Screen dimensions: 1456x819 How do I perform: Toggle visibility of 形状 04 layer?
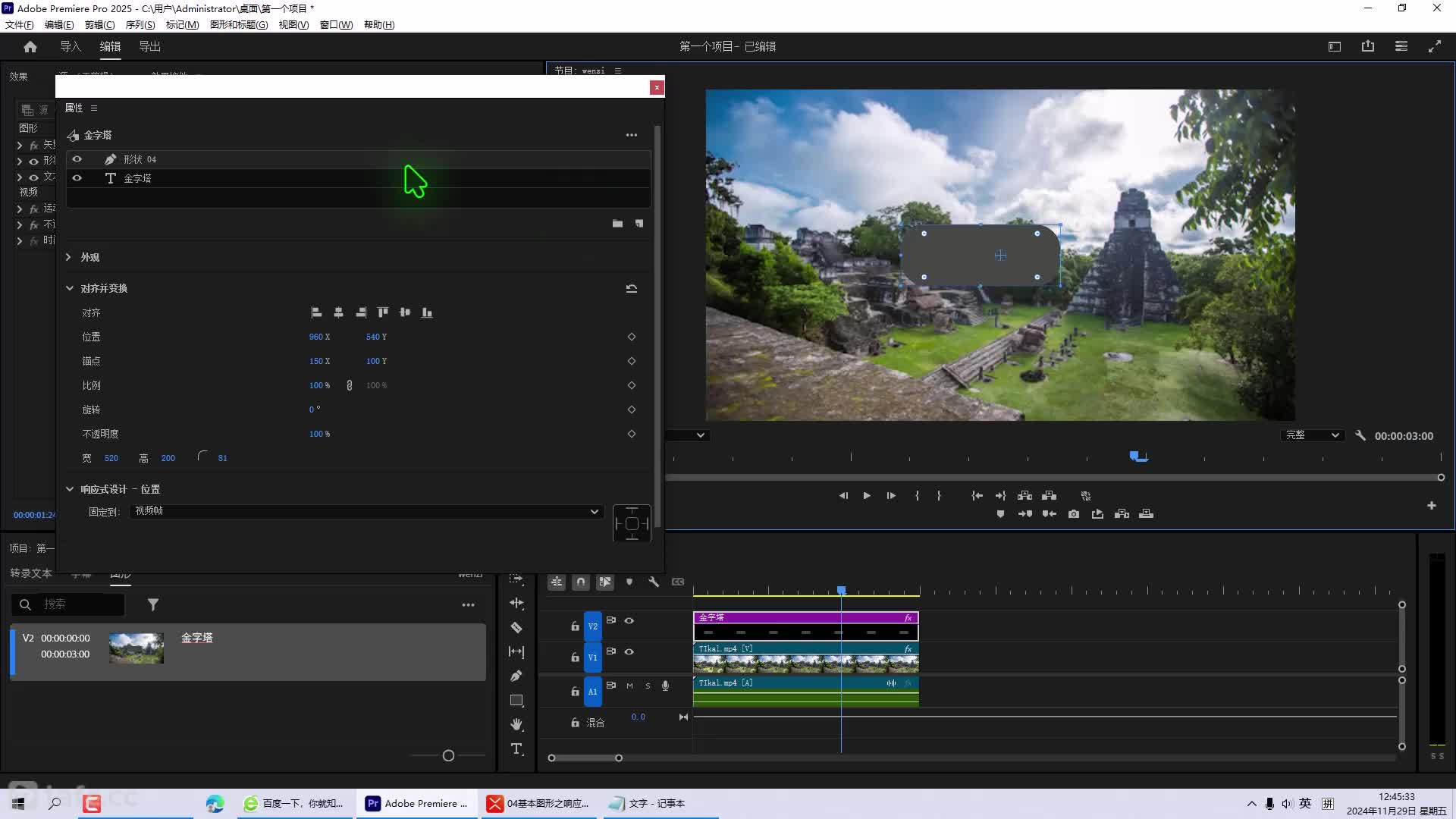[77, 159]
